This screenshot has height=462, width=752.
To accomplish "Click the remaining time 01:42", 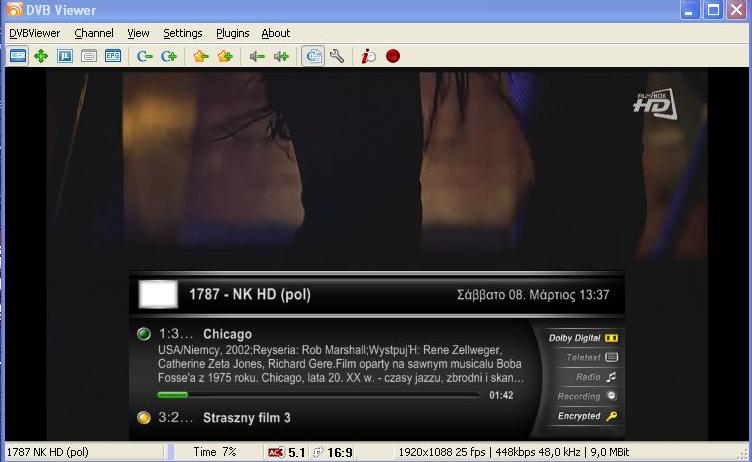I will click(501, 395).
